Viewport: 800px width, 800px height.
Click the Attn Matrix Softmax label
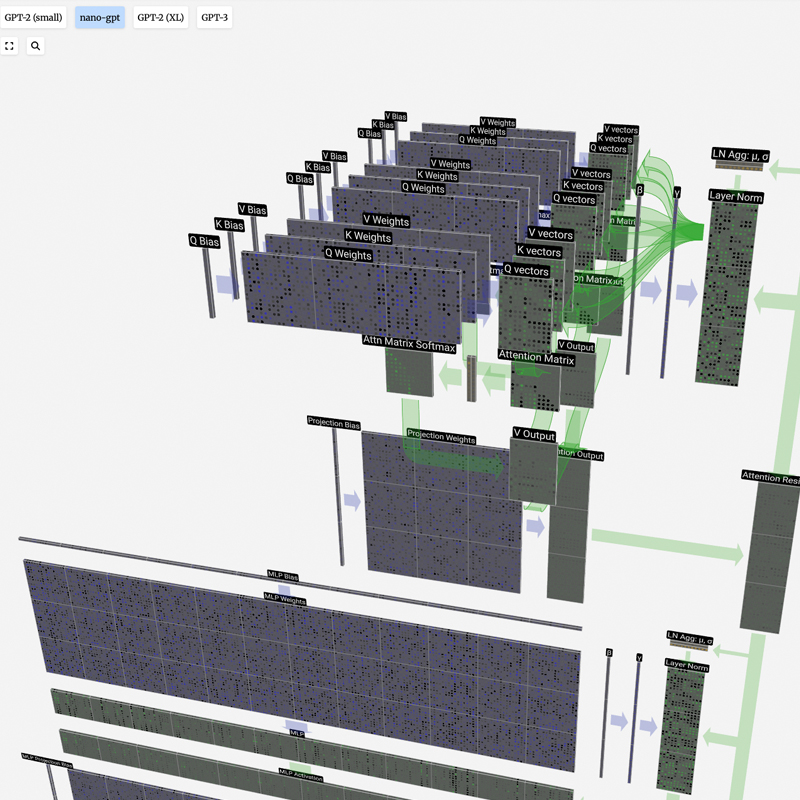tap(409, 344)
